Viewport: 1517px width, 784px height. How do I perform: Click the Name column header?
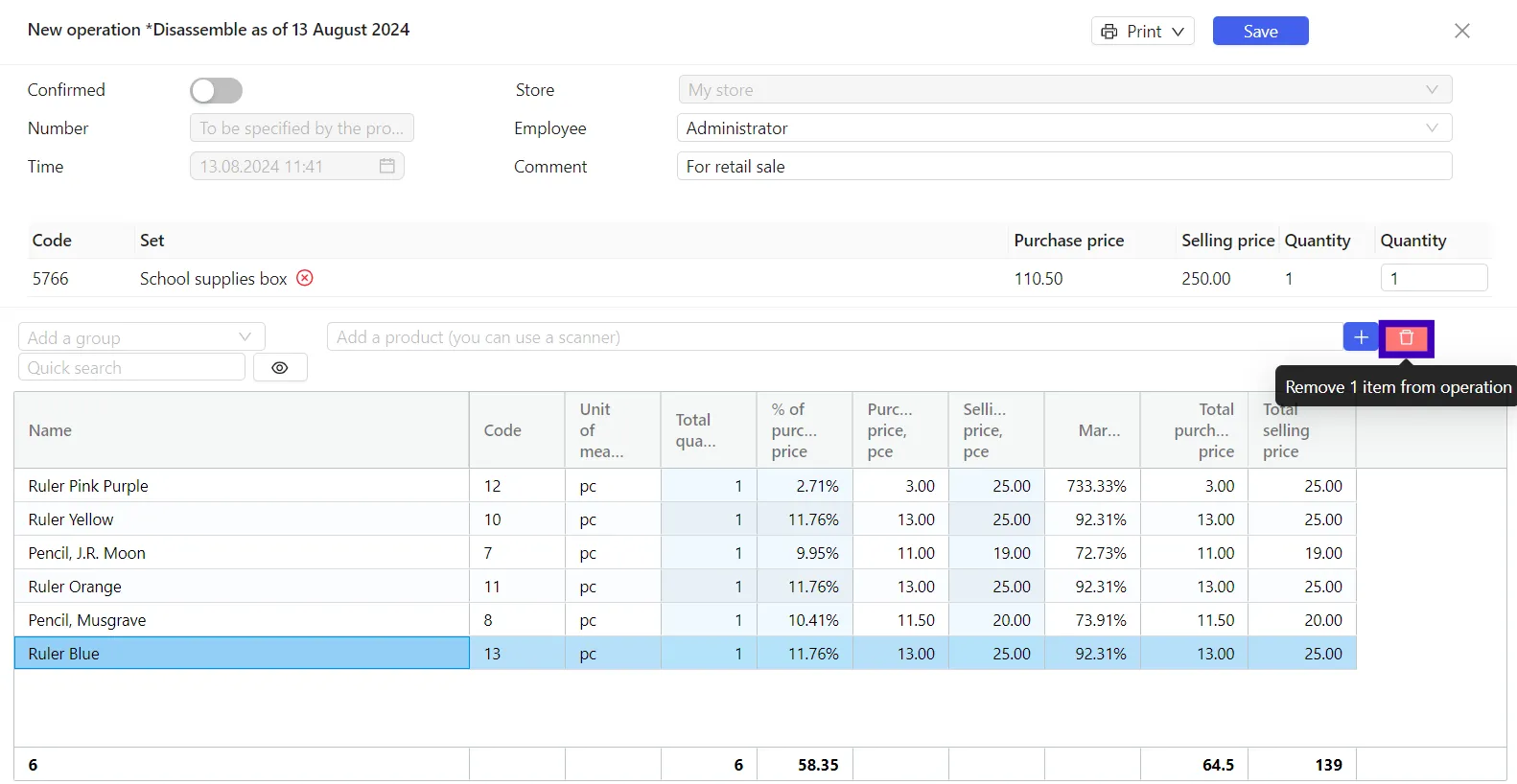coord(242,430)
